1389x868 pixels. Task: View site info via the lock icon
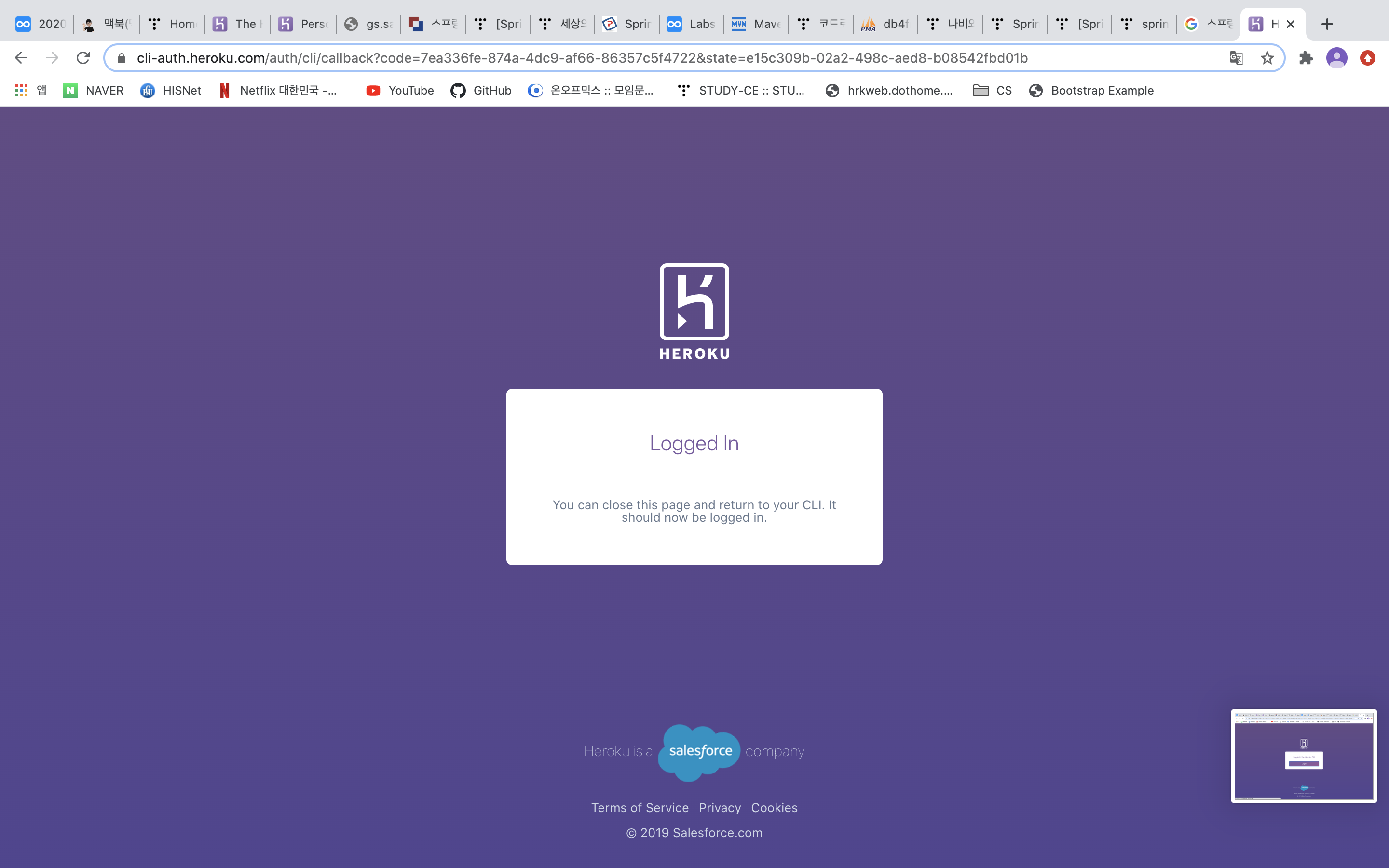click(121, 58)
